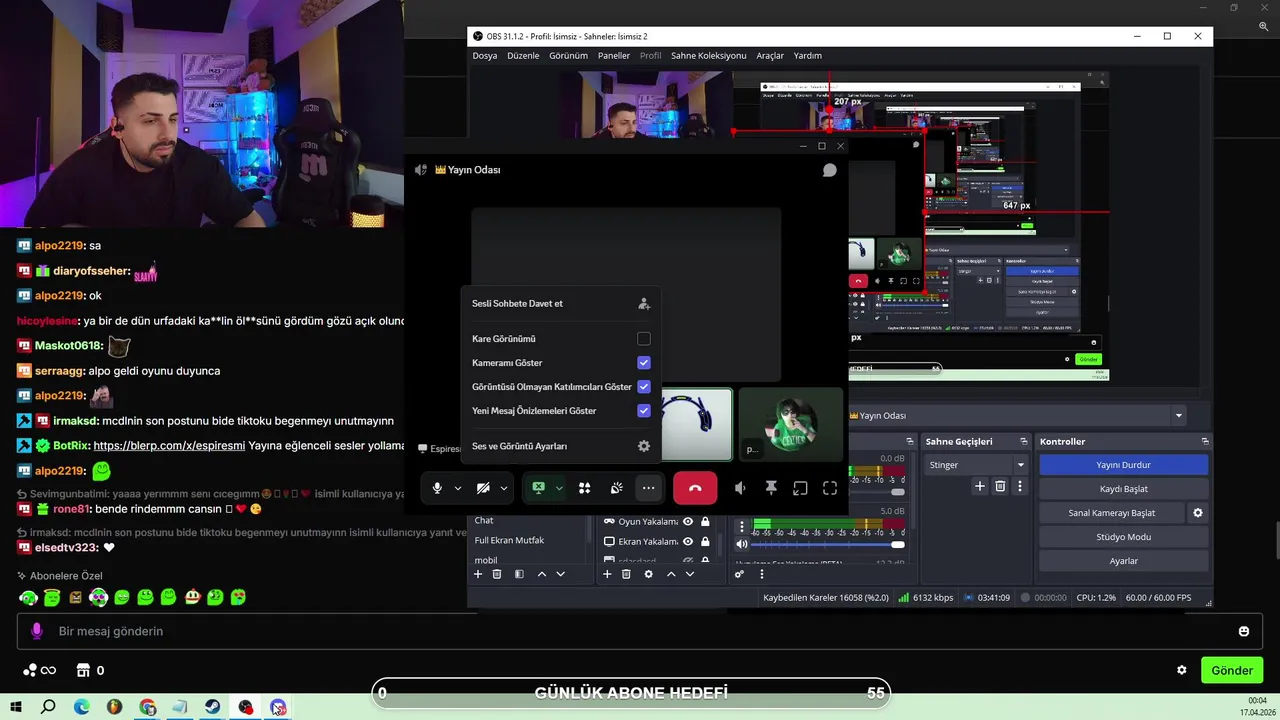
Task: Open Ayarlar in the Kontroller panel
Action: (1123, 561)
